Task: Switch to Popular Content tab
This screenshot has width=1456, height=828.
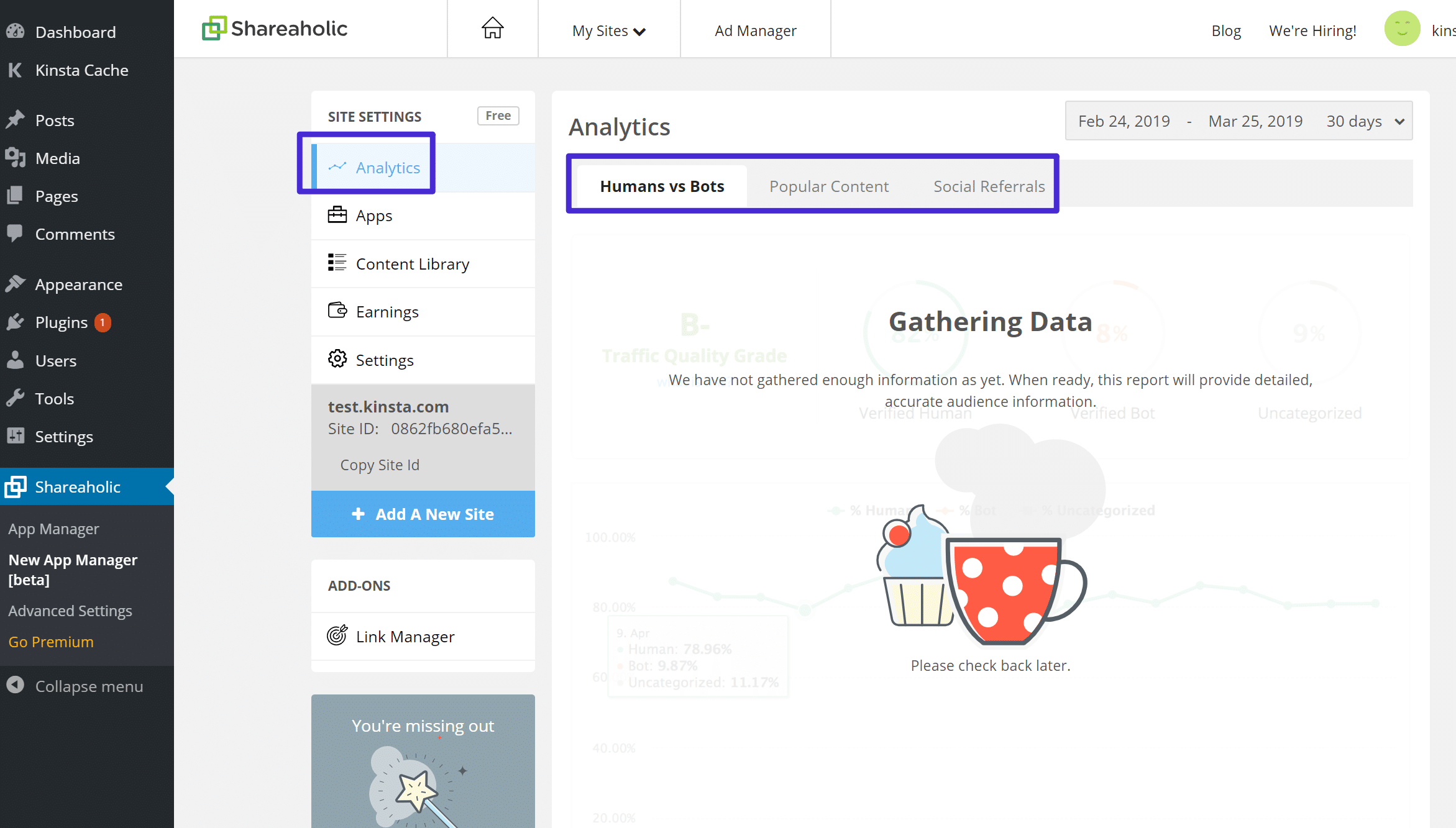Action: (x=829, y=186)
